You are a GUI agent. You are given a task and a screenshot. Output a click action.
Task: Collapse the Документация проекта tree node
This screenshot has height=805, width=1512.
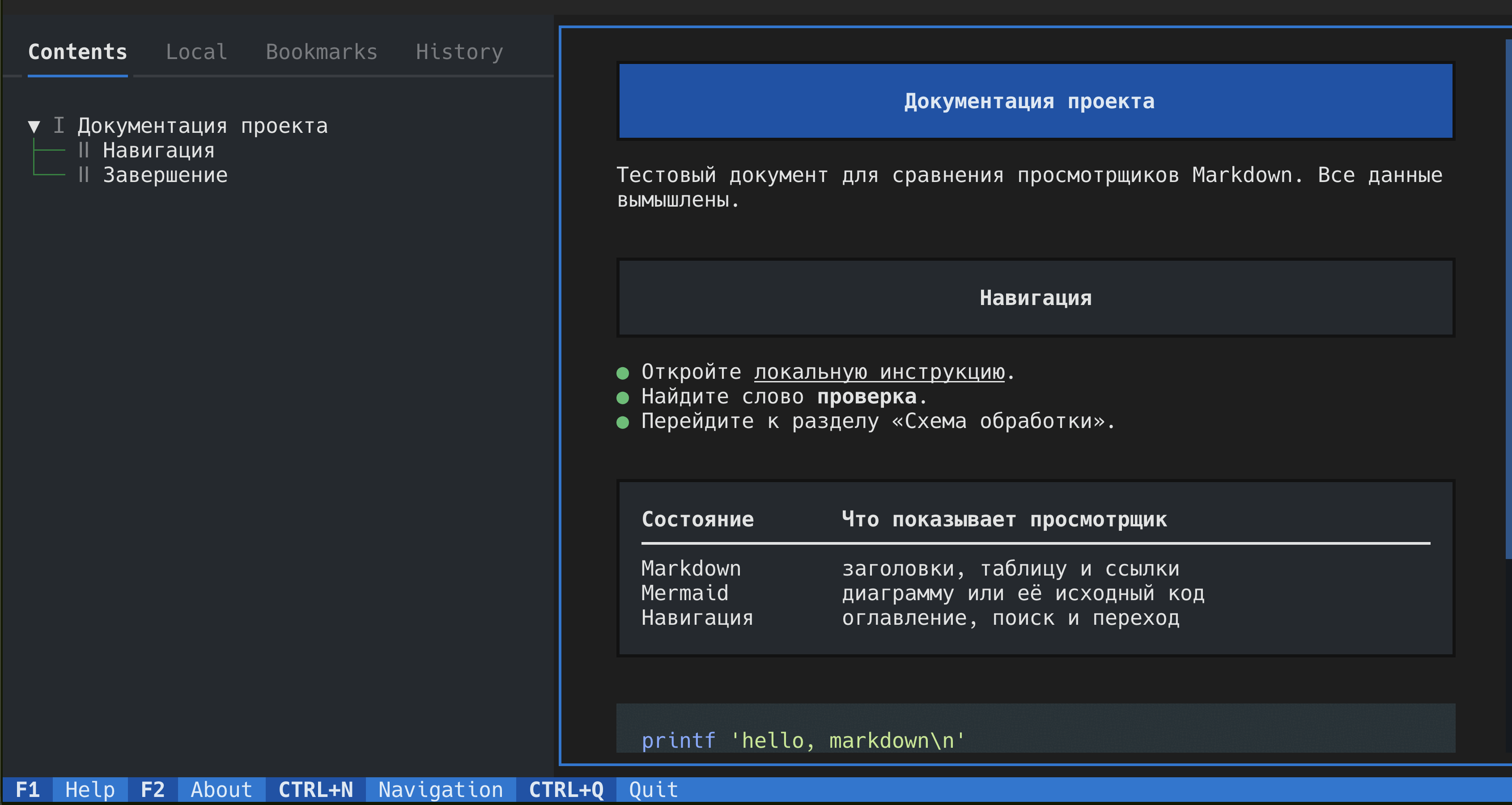(34, 126)
